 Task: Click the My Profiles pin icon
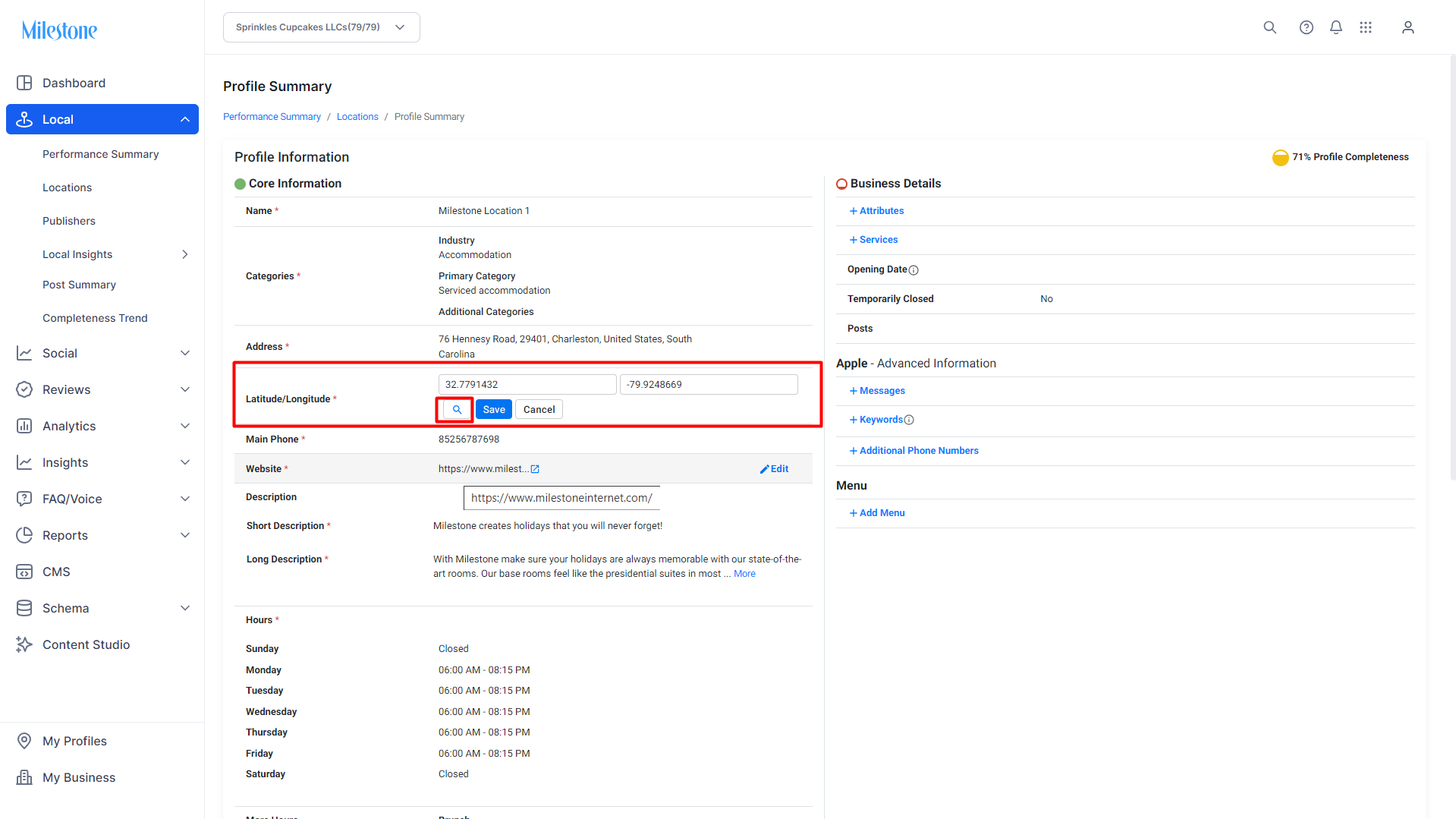pos(24,741)
